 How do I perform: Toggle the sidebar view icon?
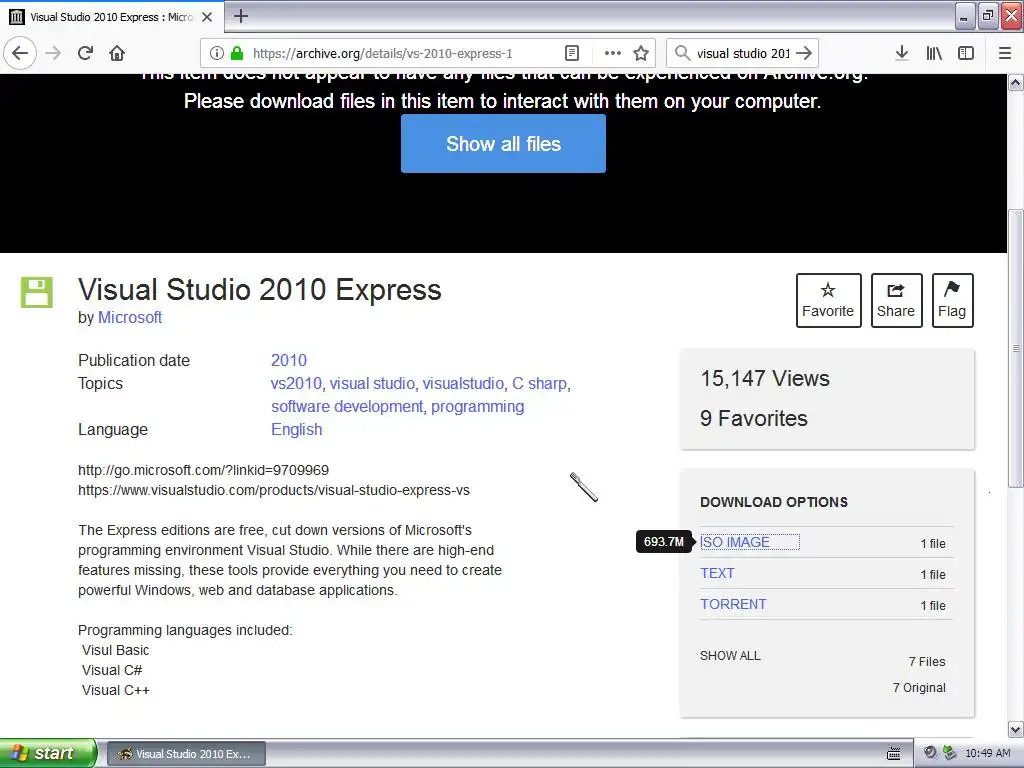point(966,53)
